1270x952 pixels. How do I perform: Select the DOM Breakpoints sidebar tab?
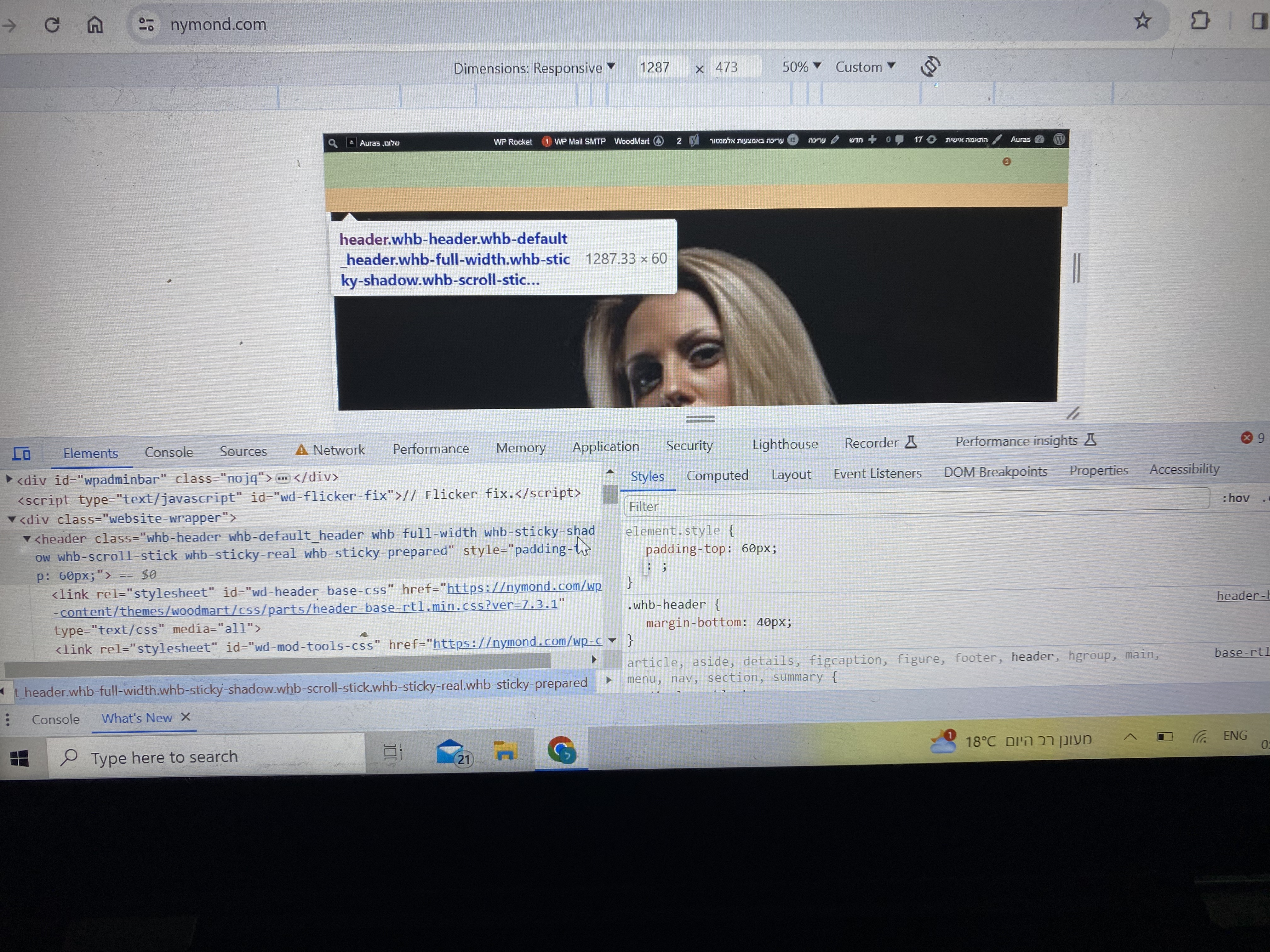click(996, 472)
